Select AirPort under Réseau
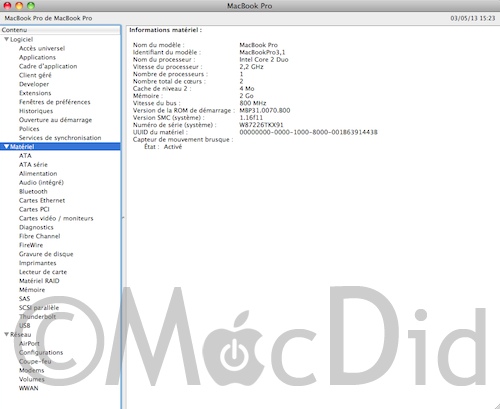Viewport: 500px width, 409px height. click(x=29, y=343)
